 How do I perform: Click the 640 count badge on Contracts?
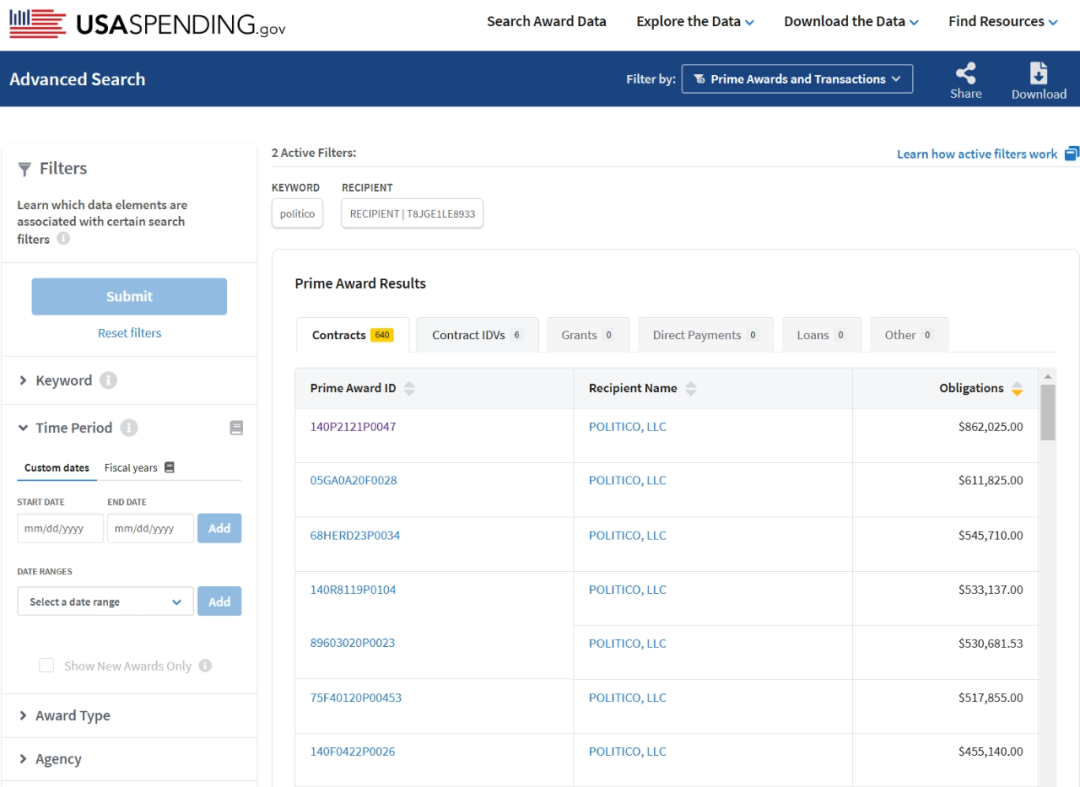coord(382,335)
